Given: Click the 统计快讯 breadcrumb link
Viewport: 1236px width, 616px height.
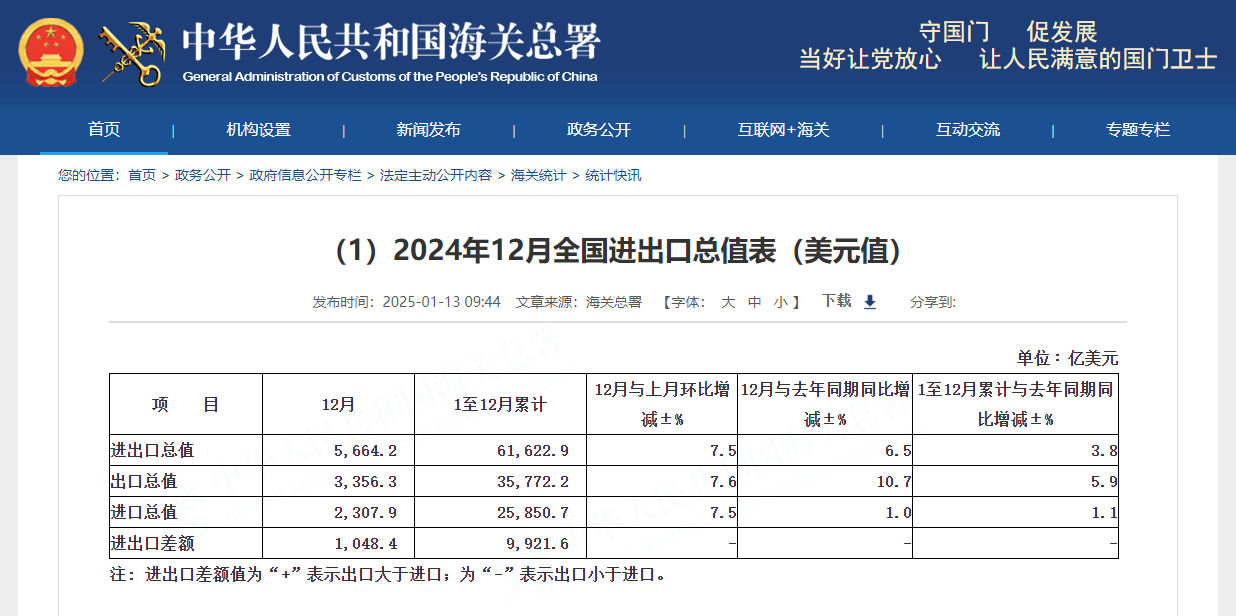Looking at the screenshot, I should (613, 176).
